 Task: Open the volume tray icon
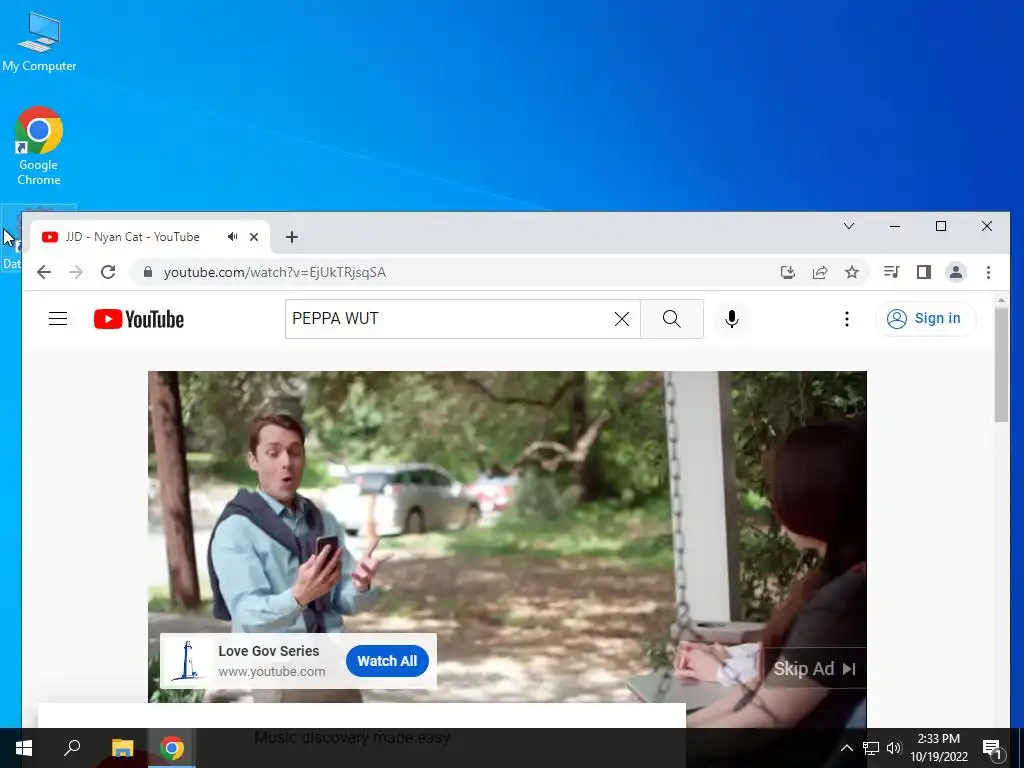click(894, 748)
